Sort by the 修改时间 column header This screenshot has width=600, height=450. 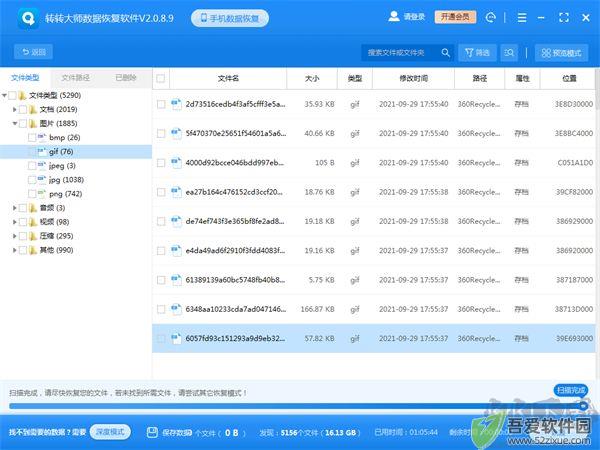(413, 78)
